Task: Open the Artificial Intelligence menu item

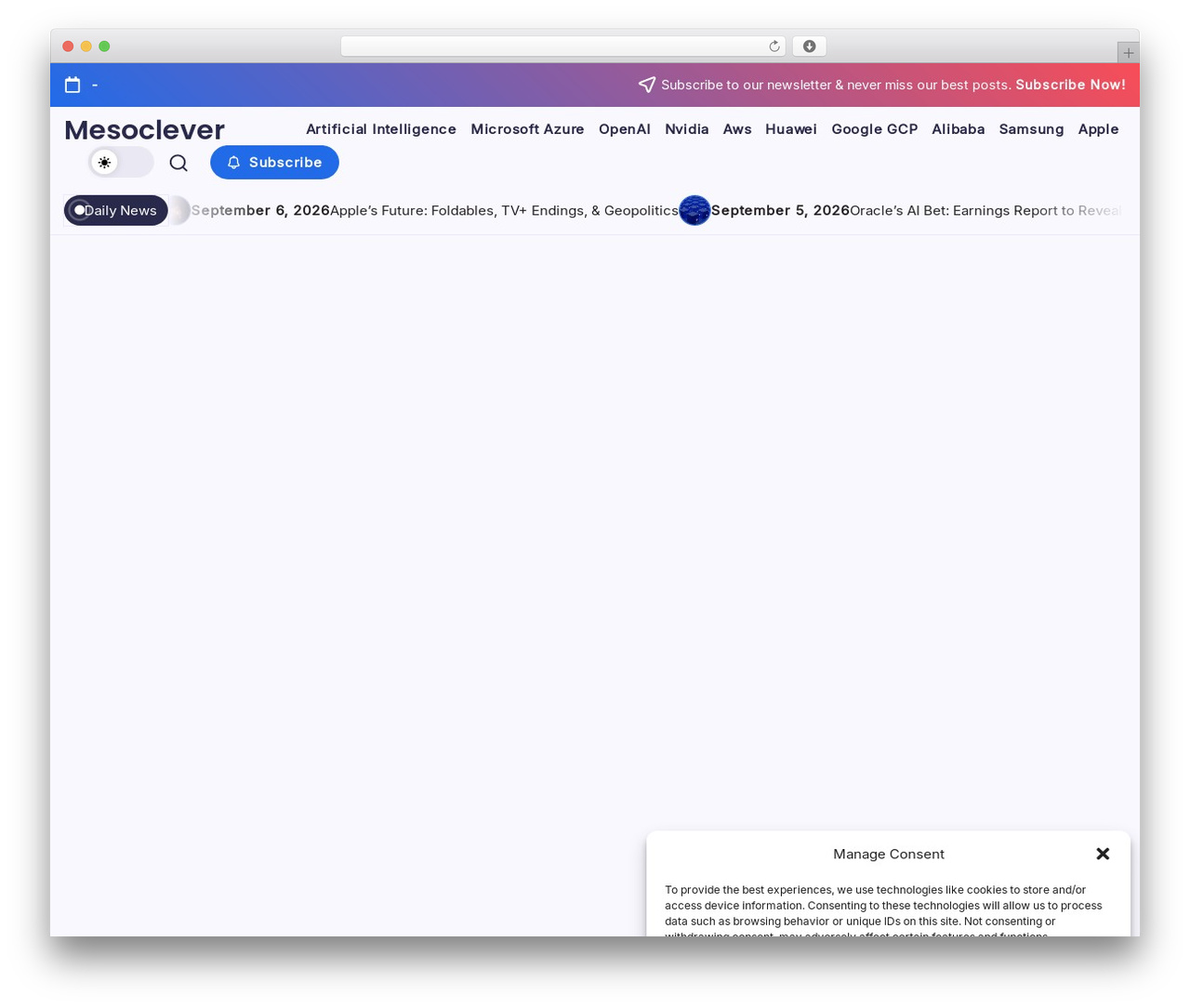Action: pos(381,129)
